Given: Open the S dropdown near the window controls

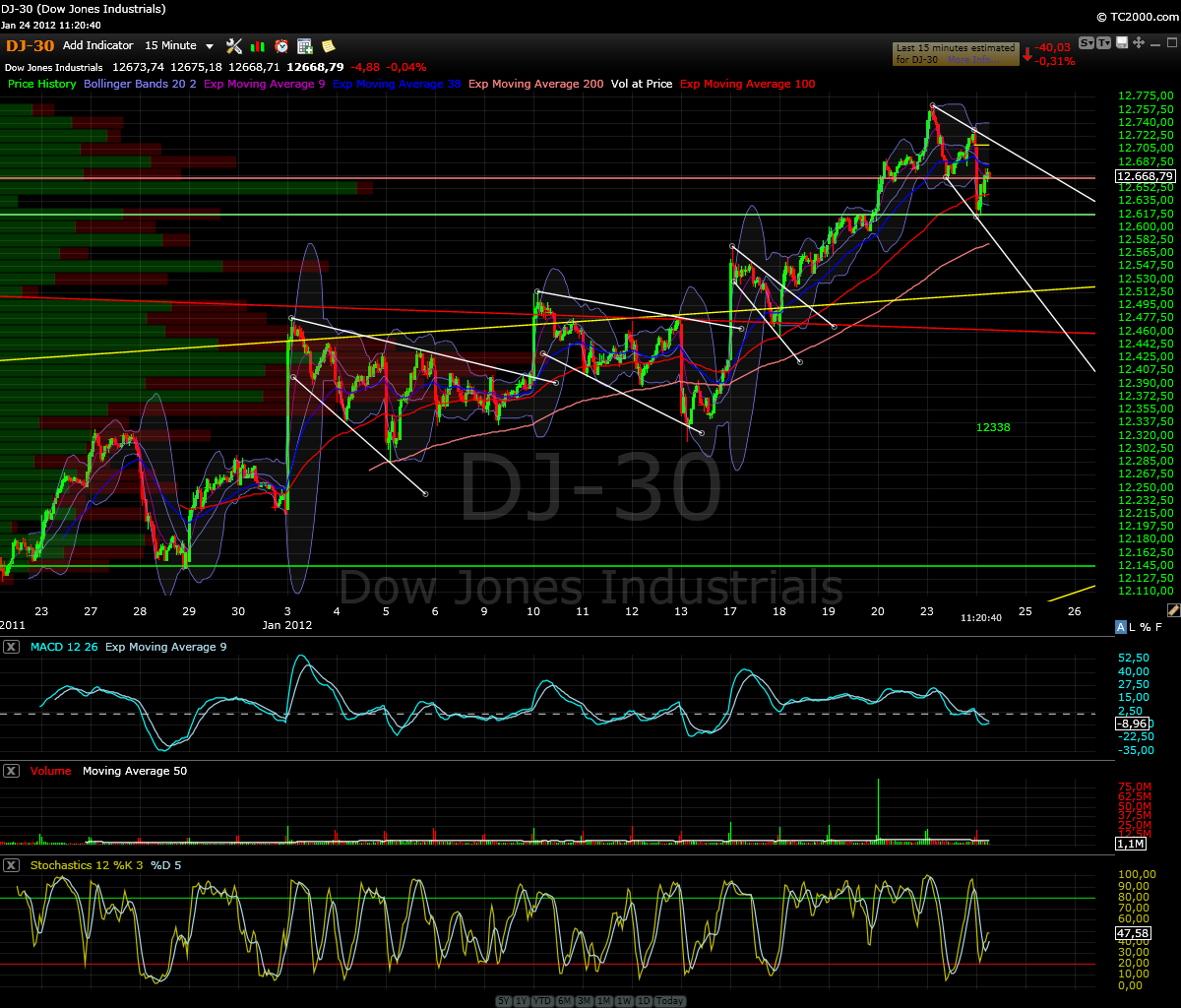Looking at the screenshot, I should pyautogui.click(x=1087, y=43).
